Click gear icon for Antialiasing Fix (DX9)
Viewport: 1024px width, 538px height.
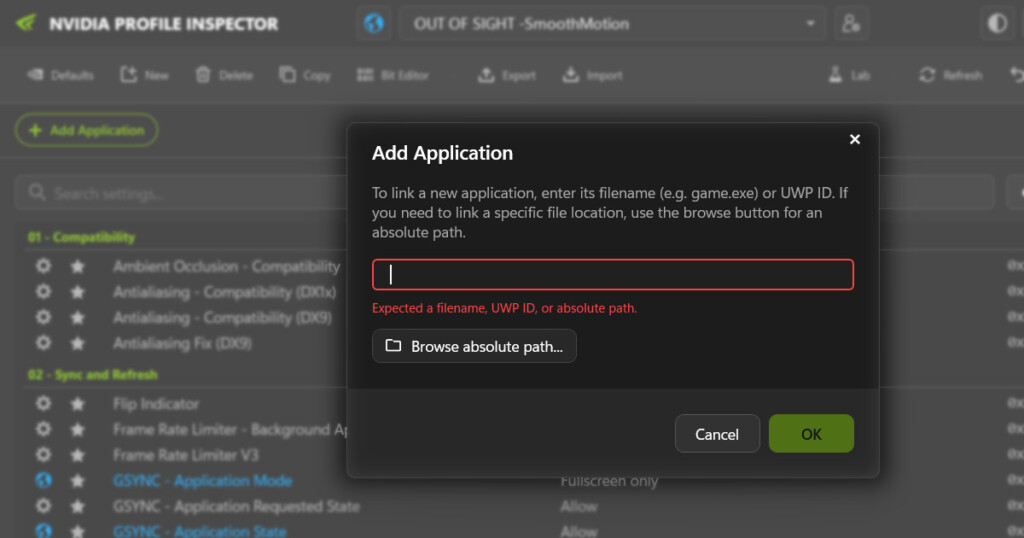click(43, 343)
